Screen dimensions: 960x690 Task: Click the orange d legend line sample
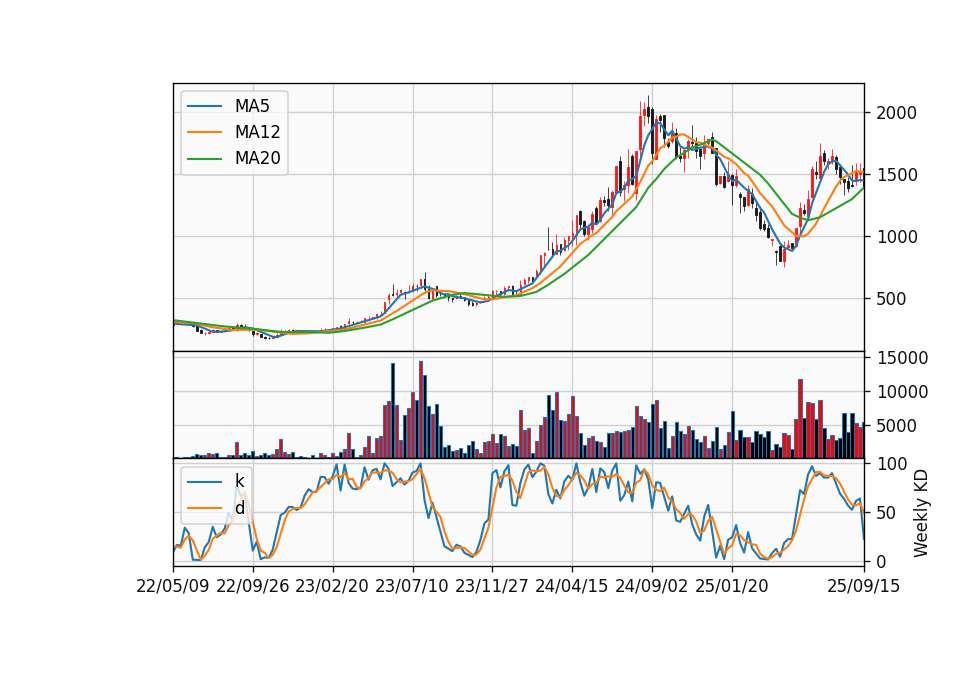(204, 508)
